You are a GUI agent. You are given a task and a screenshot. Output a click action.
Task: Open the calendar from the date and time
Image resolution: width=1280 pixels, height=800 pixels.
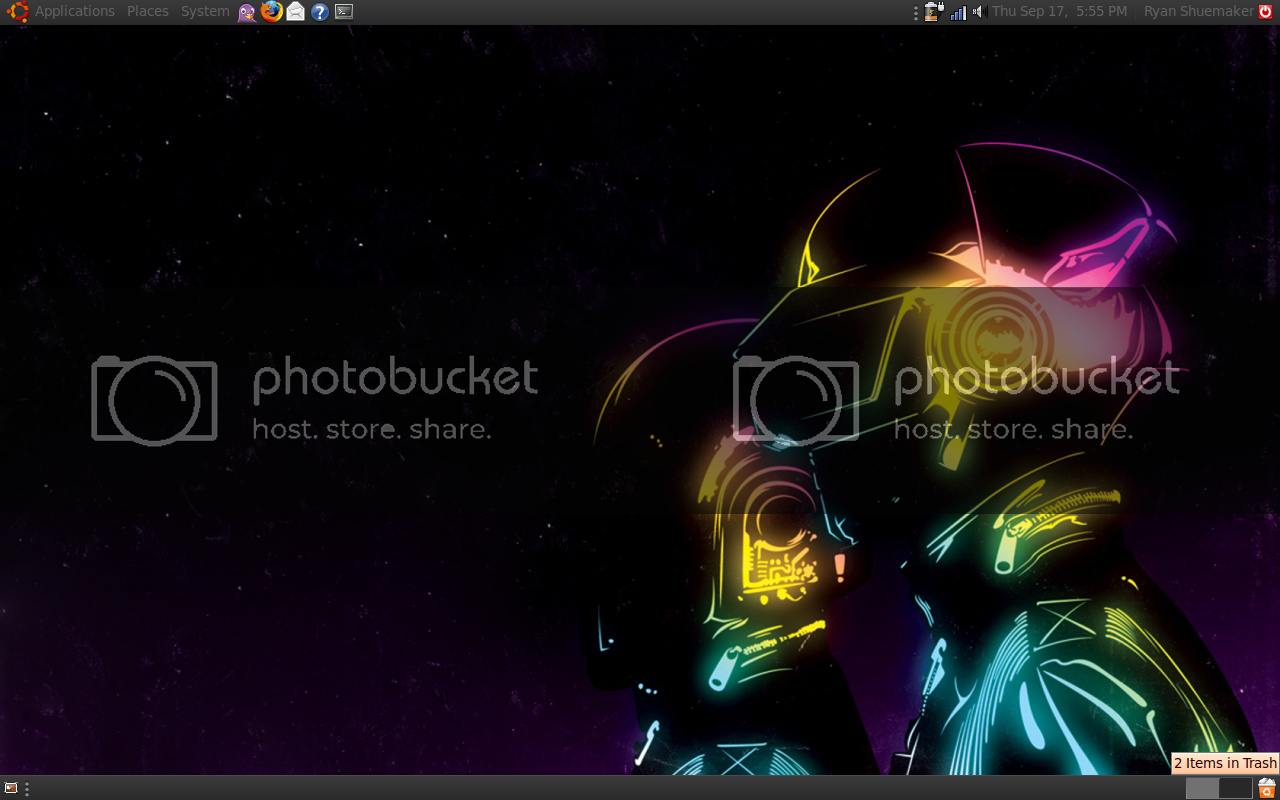click(x=1059, y=12)
